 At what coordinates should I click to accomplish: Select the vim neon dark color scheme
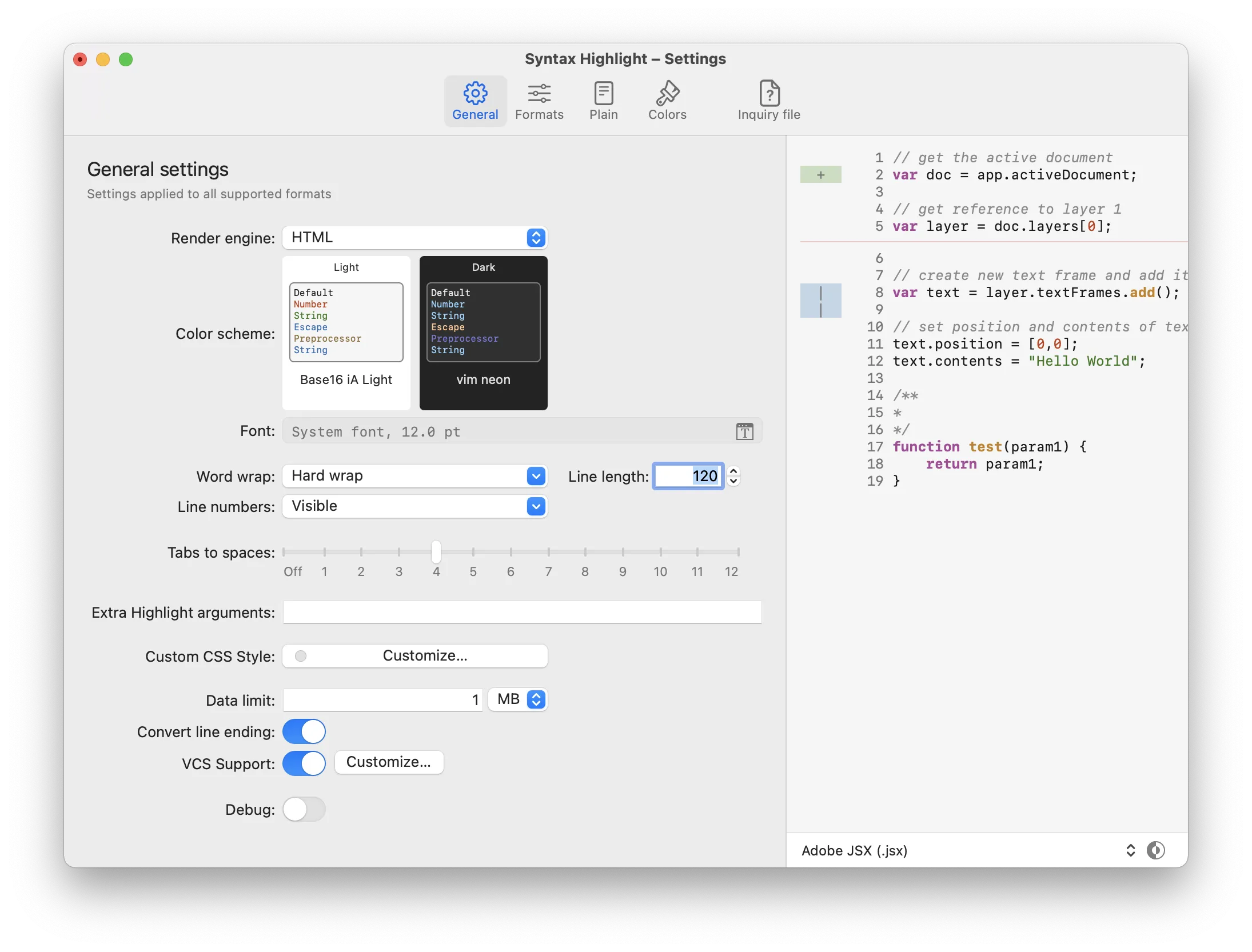coord(483,333)
